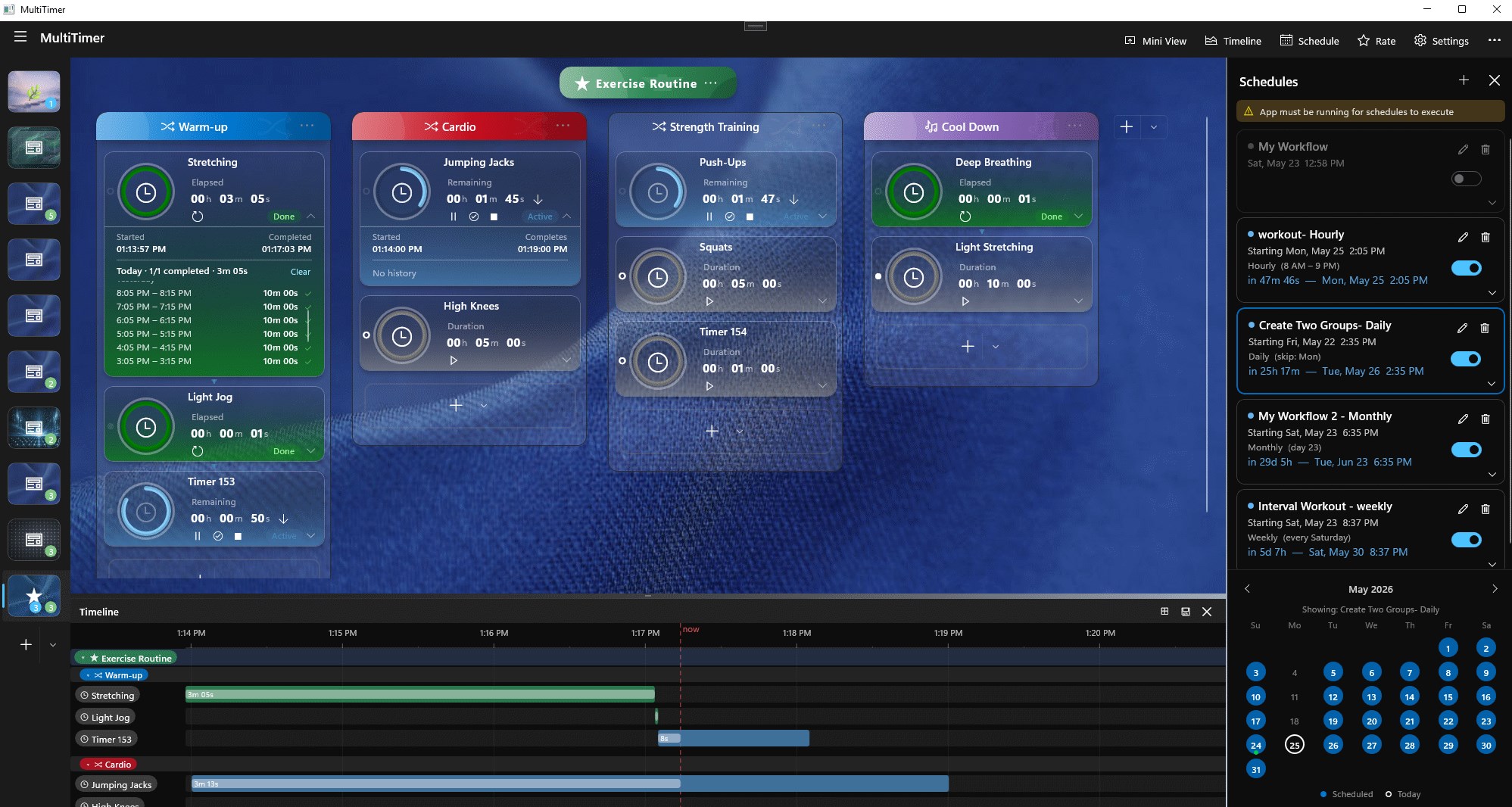Select May 26 in the calendar

click(1333, 745)
